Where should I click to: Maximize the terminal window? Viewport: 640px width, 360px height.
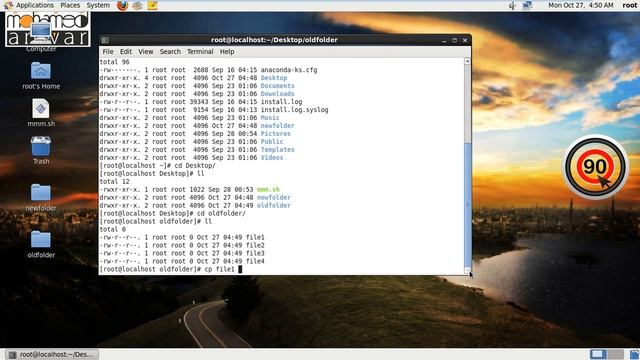click(454, 40)
